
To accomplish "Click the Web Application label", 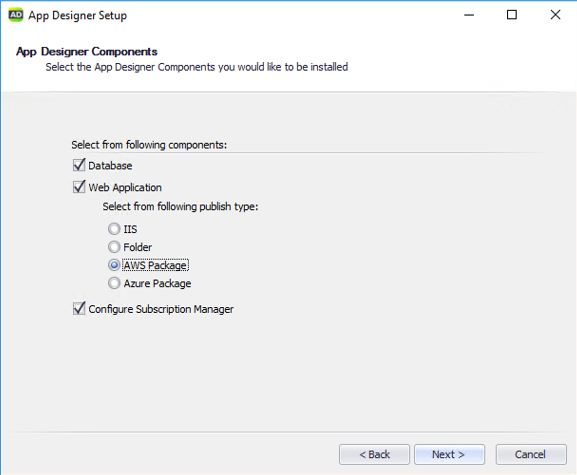I will [x=125, y=187].
